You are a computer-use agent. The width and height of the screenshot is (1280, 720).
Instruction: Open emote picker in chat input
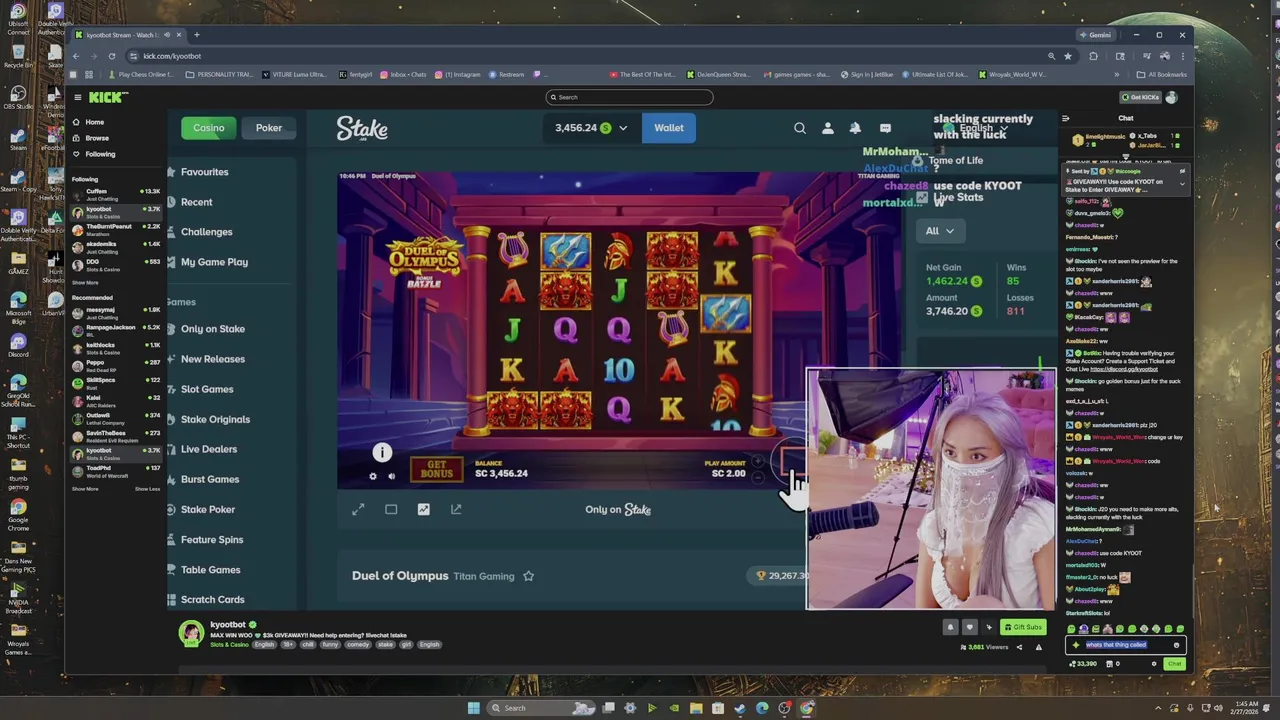coord(1176,645)
